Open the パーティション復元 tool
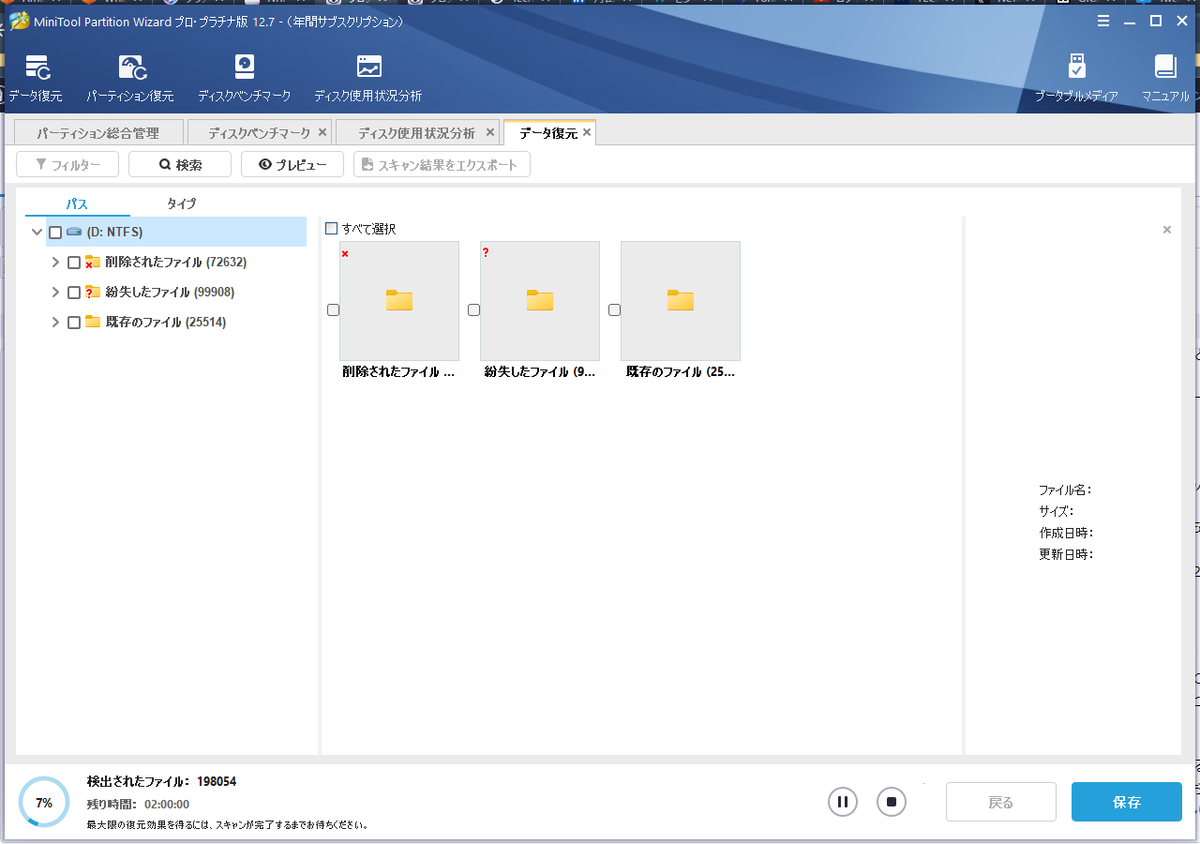This screenshot has height=844, width=1200. coord(130,80)
